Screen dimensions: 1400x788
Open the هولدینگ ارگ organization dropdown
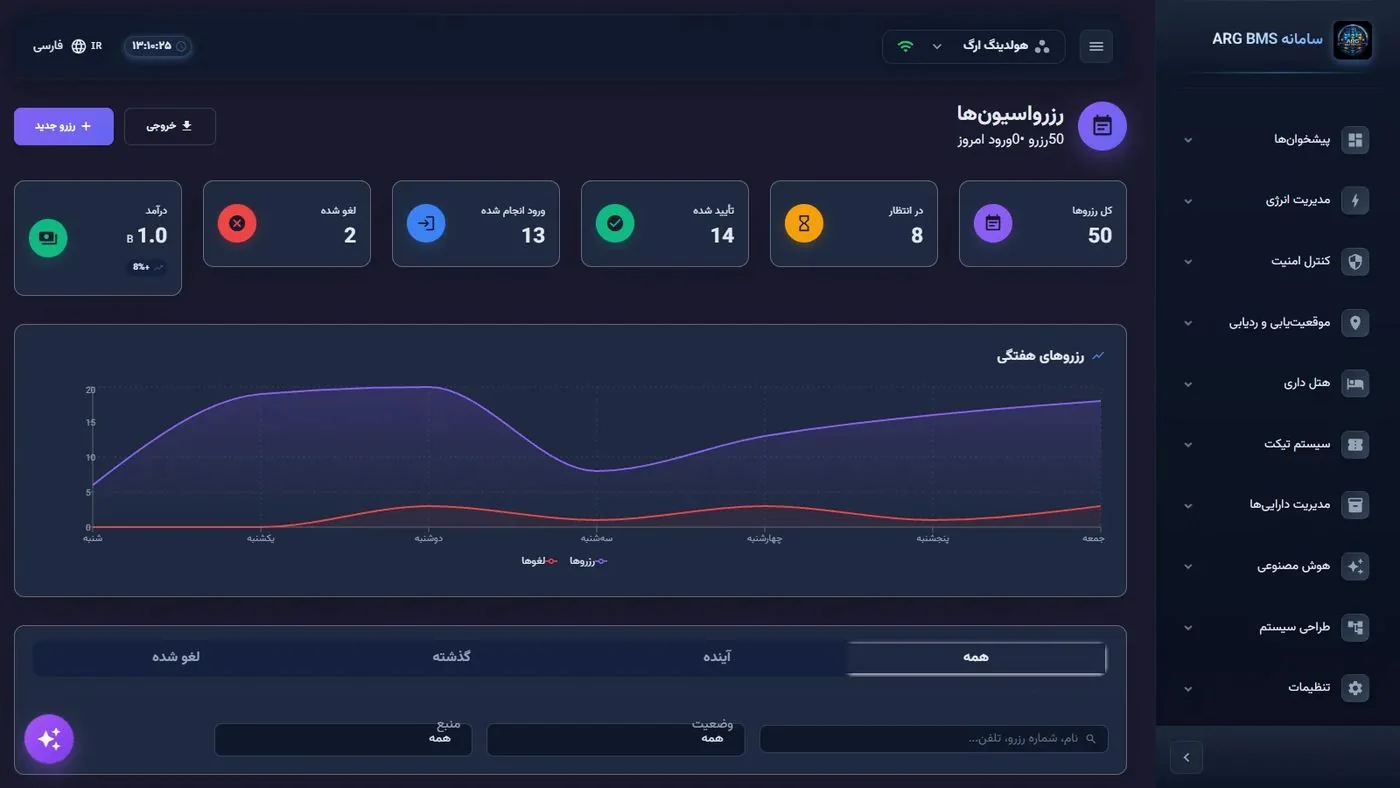click(x=974, y=46)
